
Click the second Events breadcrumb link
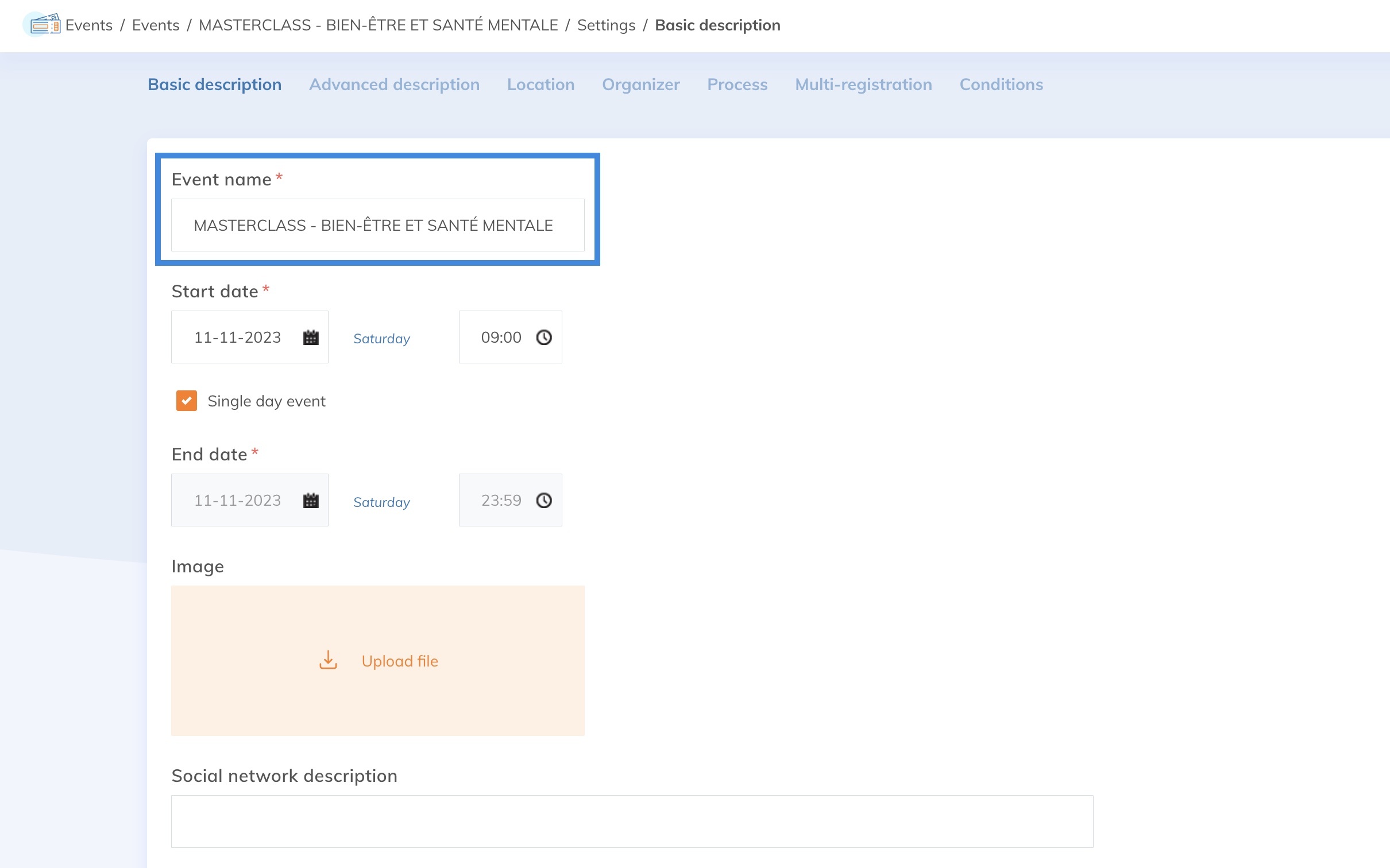click(156, 25)
